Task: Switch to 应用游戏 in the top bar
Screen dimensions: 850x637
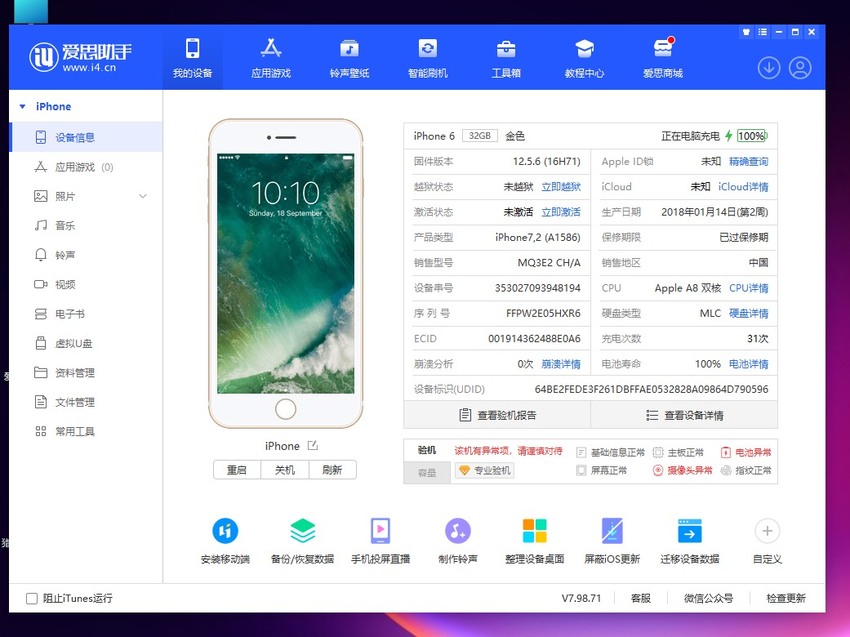Action: coord(271,58)
